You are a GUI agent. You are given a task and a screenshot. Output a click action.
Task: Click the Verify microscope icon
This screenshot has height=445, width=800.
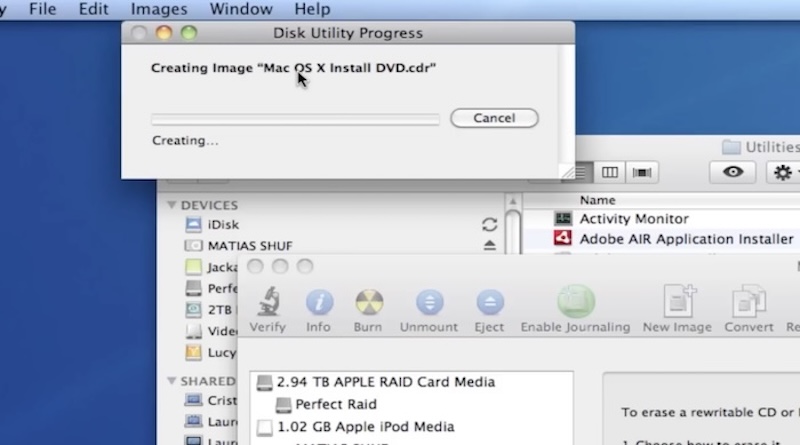267,302
